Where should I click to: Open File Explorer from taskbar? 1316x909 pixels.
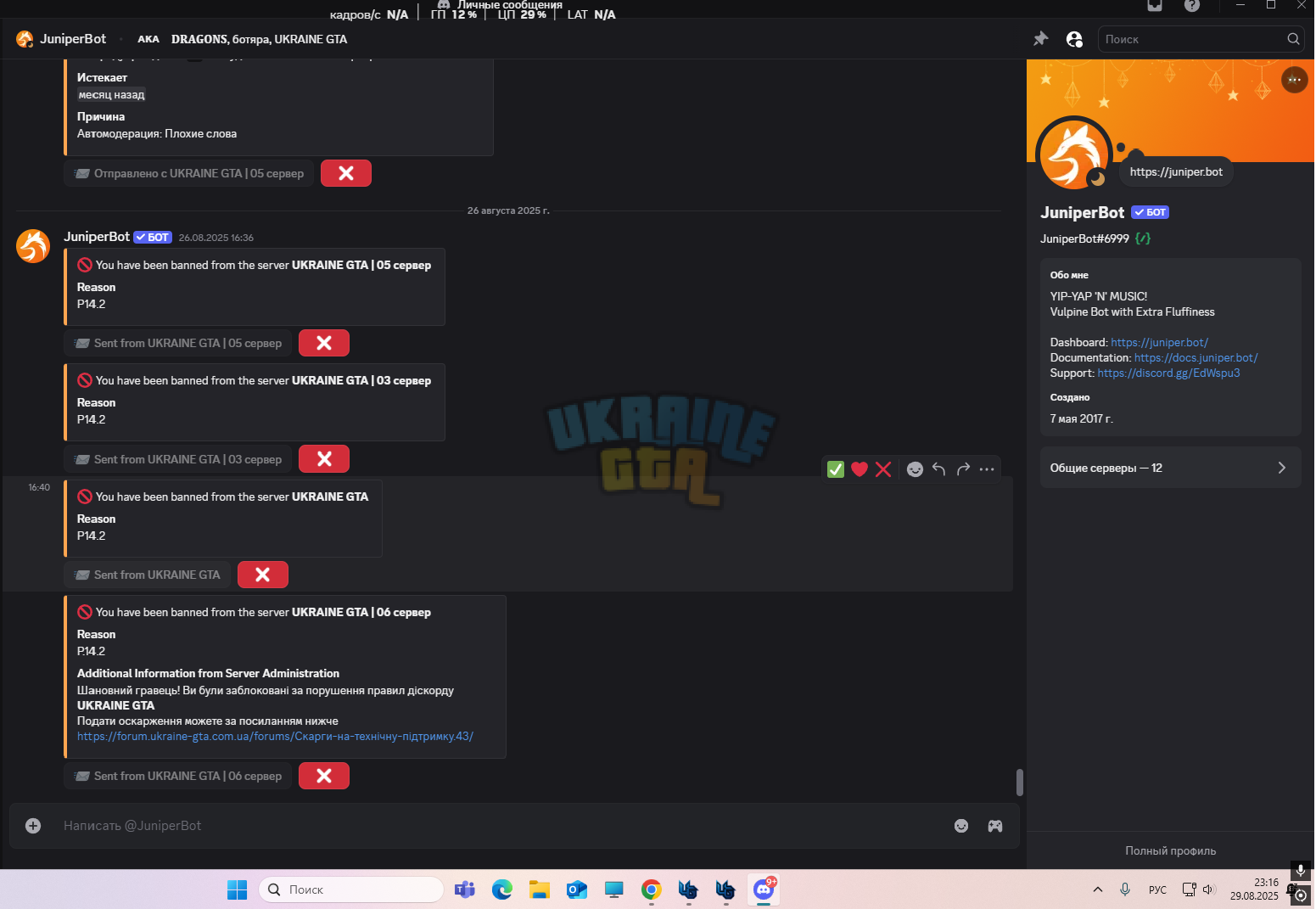point(539,889)
